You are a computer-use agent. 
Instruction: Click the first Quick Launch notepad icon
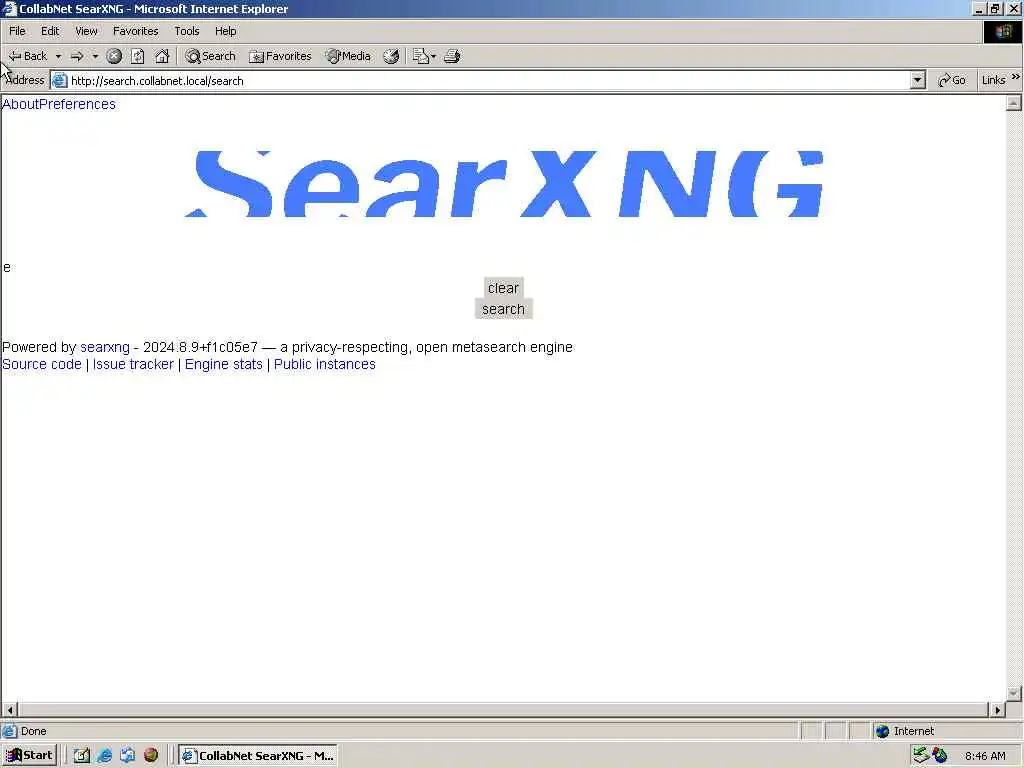[82, 756]
